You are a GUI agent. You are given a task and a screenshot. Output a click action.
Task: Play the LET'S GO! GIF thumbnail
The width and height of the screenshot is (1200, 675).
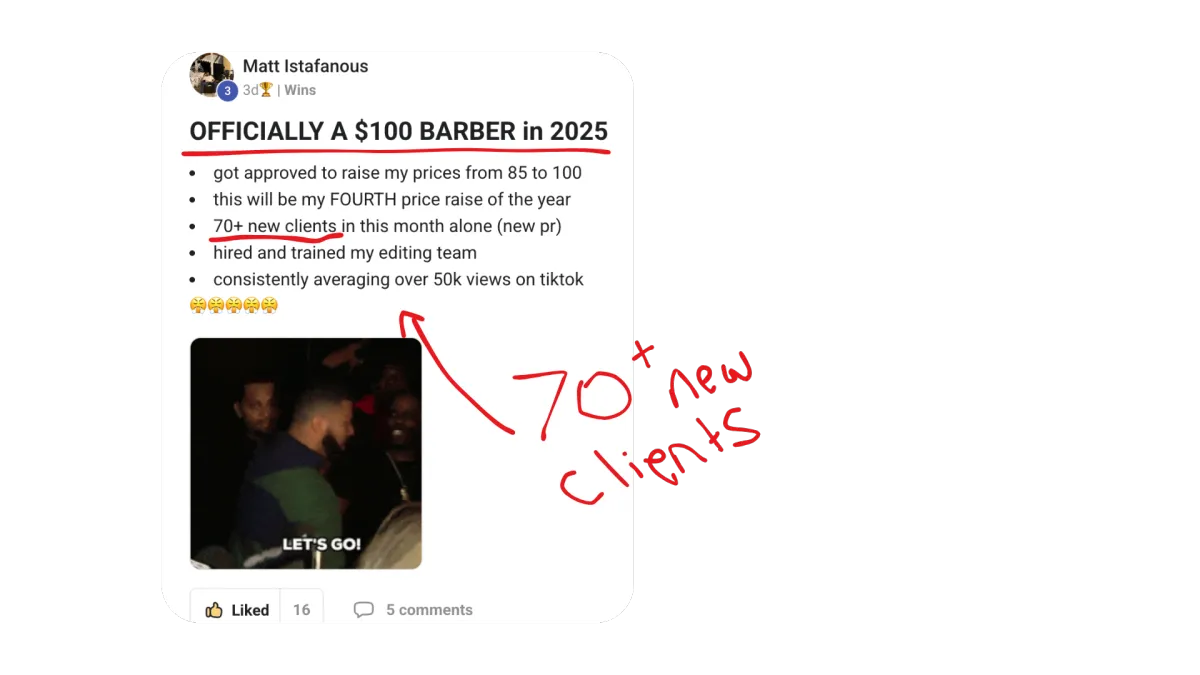pos(306,453)
